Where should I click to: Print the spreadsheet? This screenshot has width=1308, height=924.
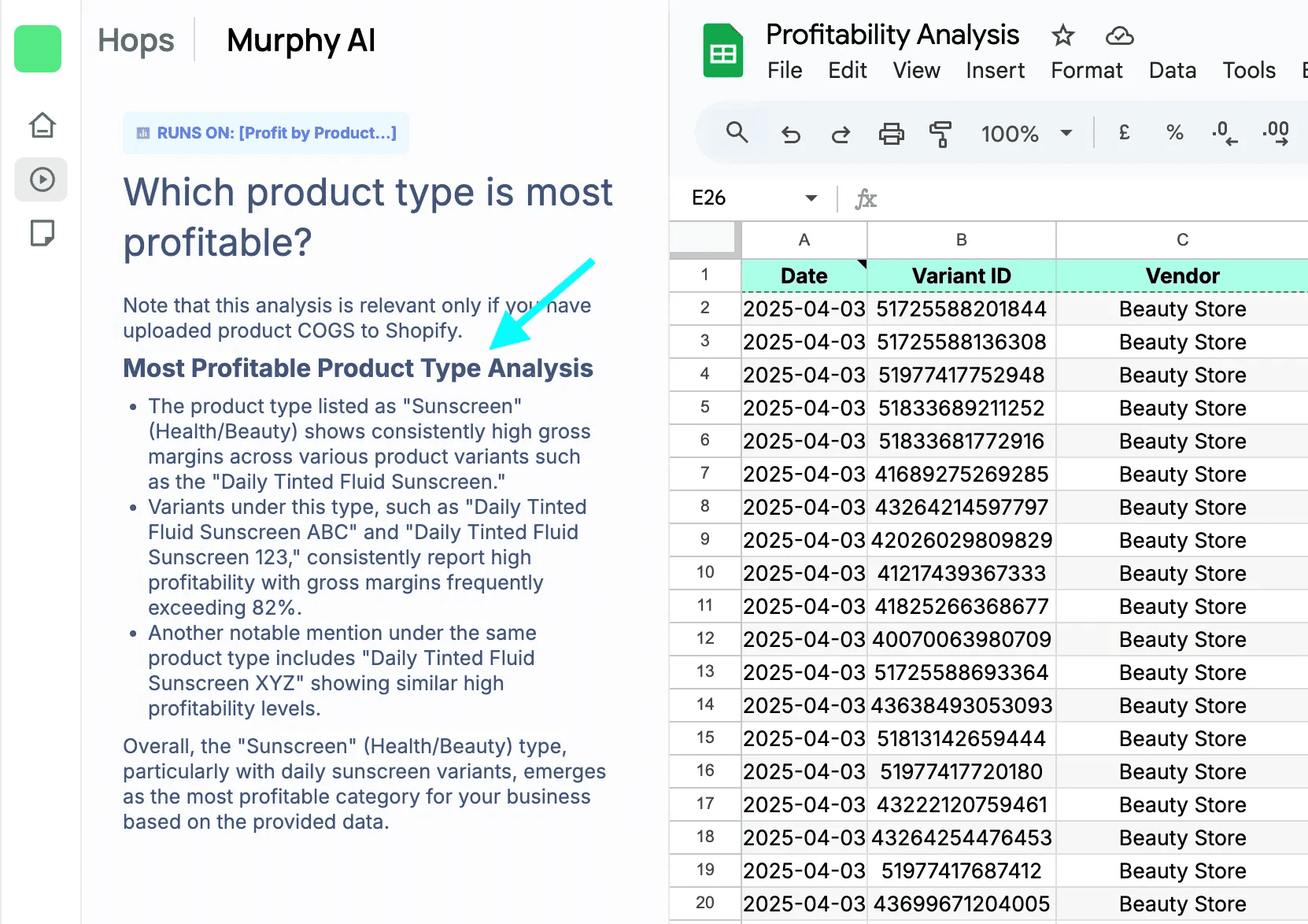coord(891,134)
